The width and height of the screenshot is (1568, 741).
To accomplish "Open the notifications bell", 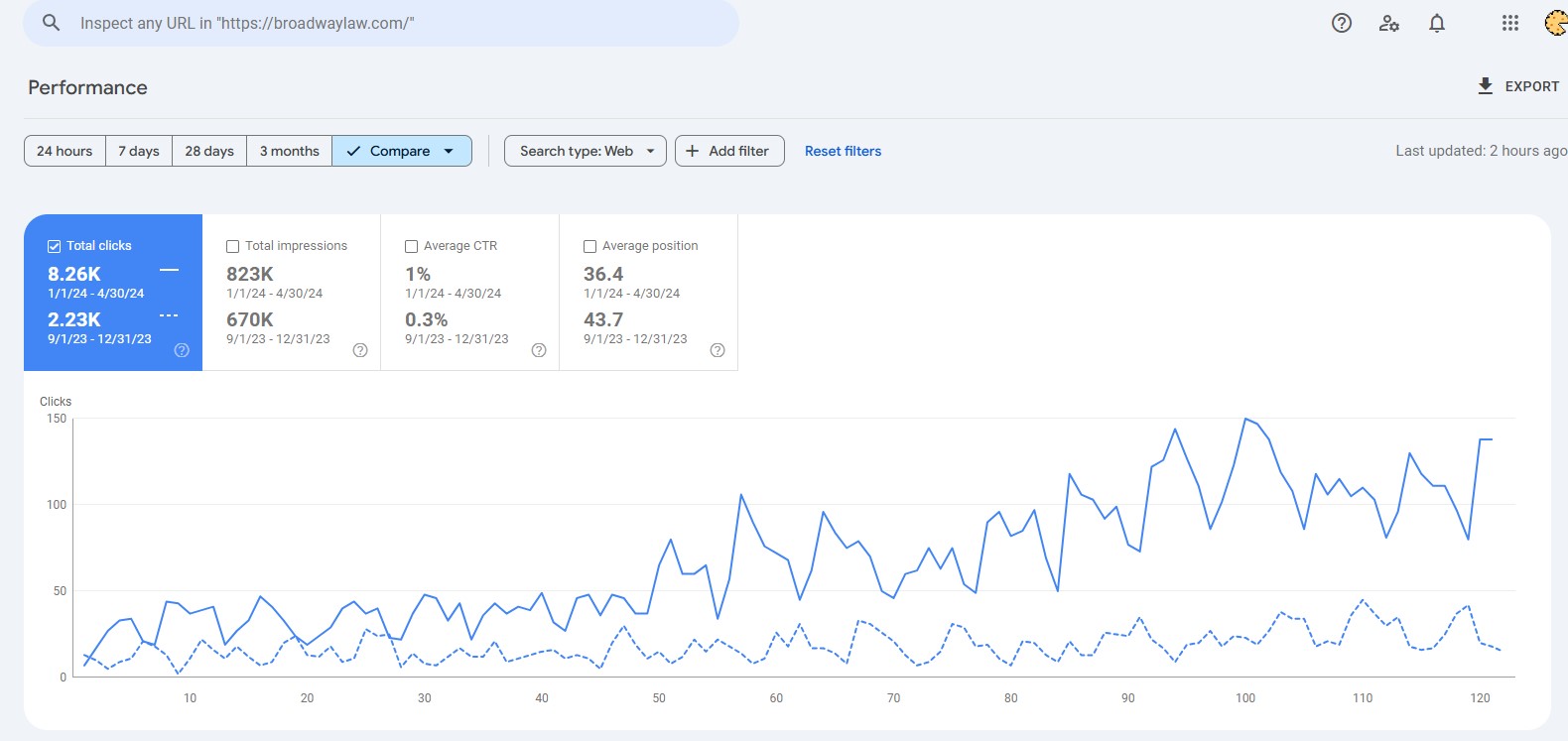I will tap(1436, 23).
